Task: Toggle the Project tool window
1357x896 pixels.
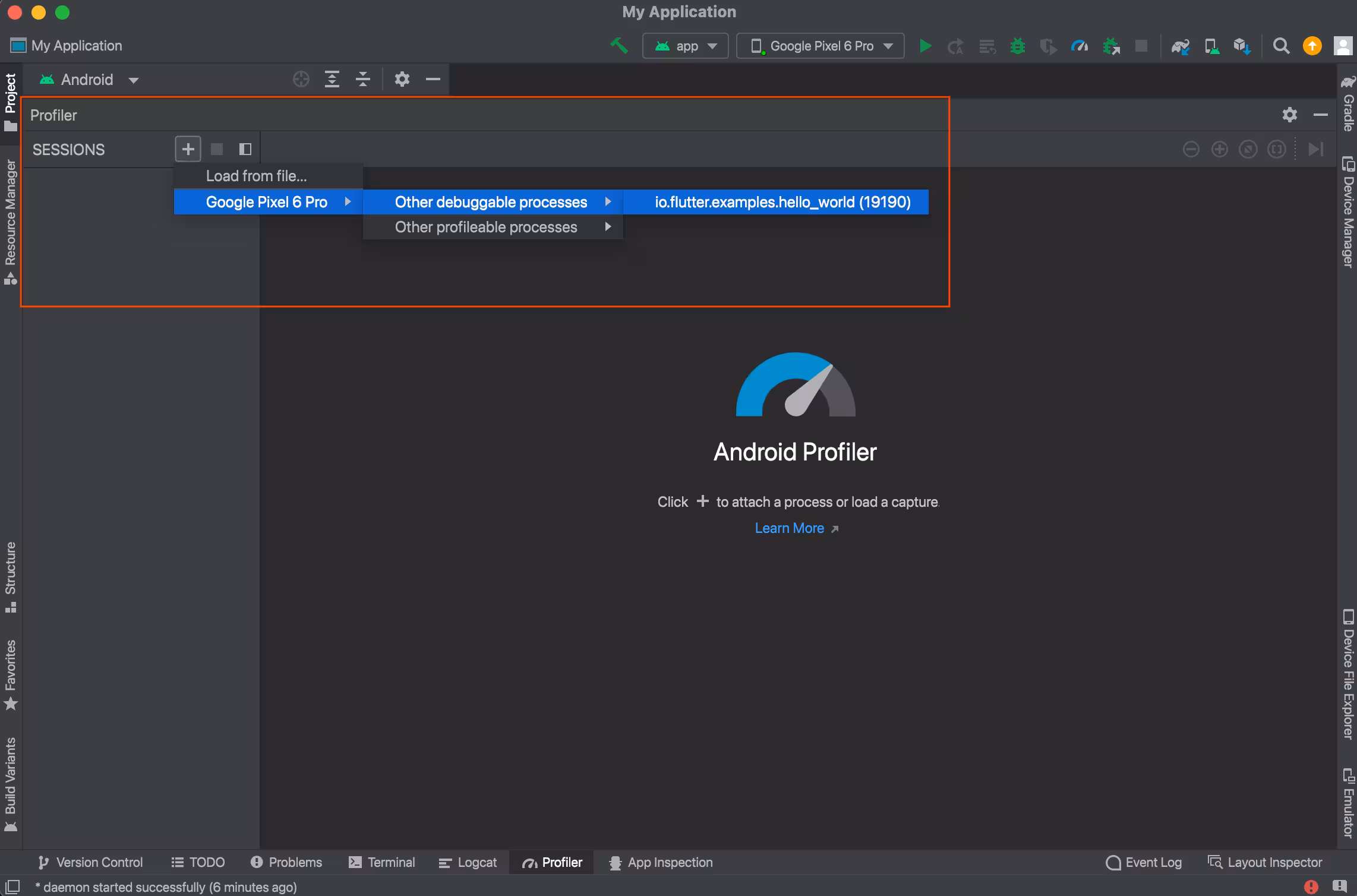Action: 10,101
